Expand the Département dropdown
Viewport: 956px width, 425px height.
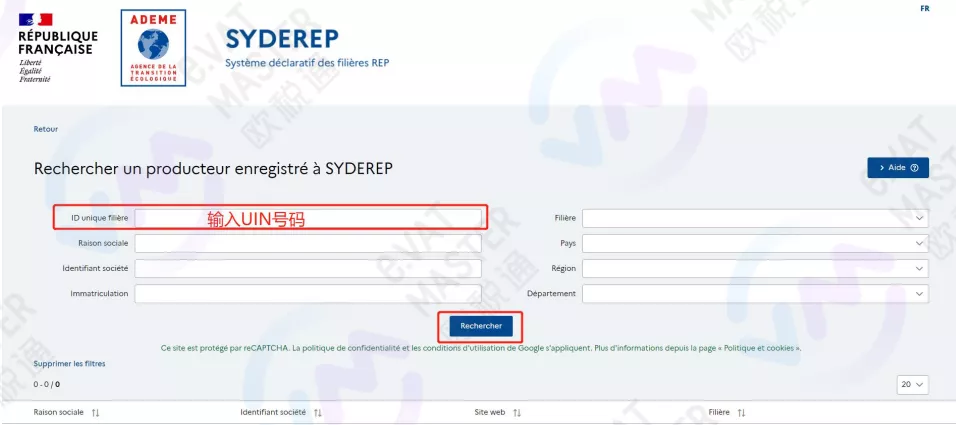(755, 293)
